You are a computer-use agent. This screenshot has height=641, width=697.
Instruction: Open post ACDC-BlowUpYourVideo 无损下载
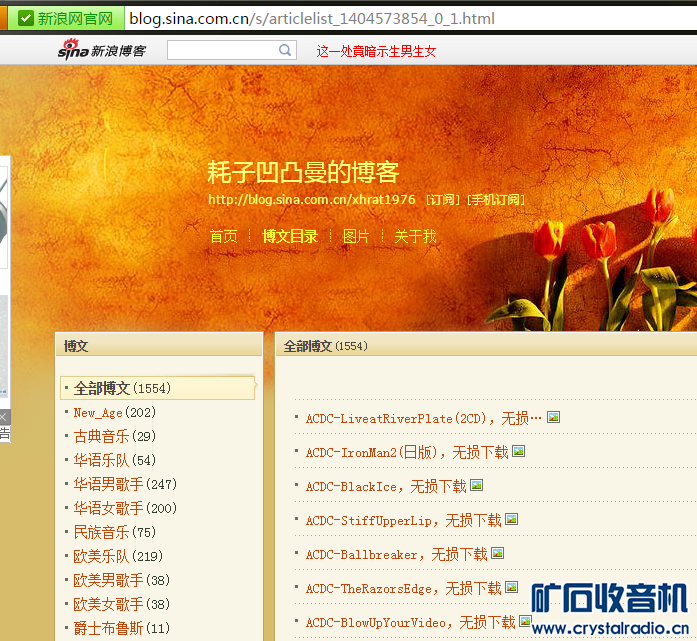point(410,622)
